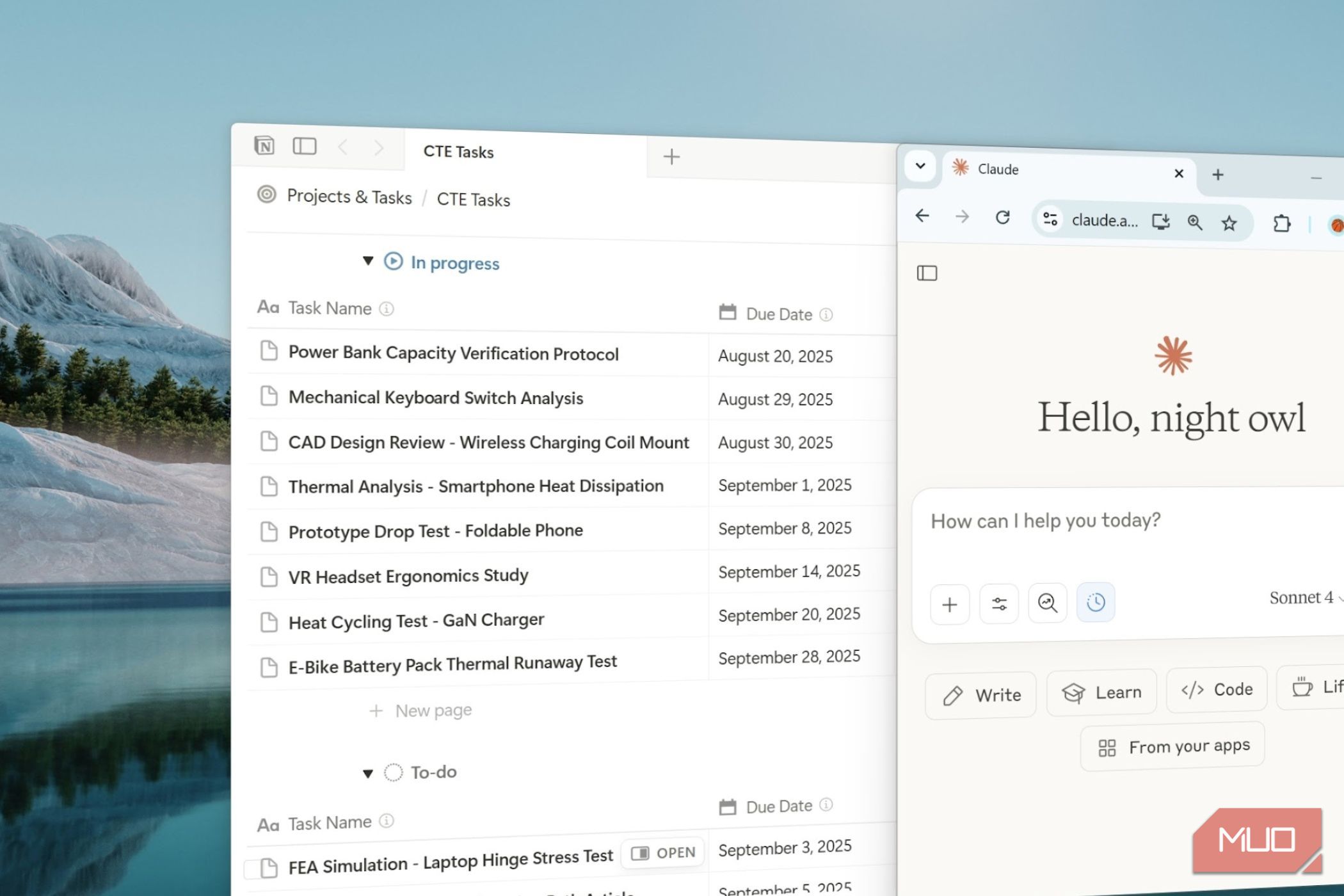Click zoom magnifier icon in address bar

pyautogui.click(x=1195, y=222)
